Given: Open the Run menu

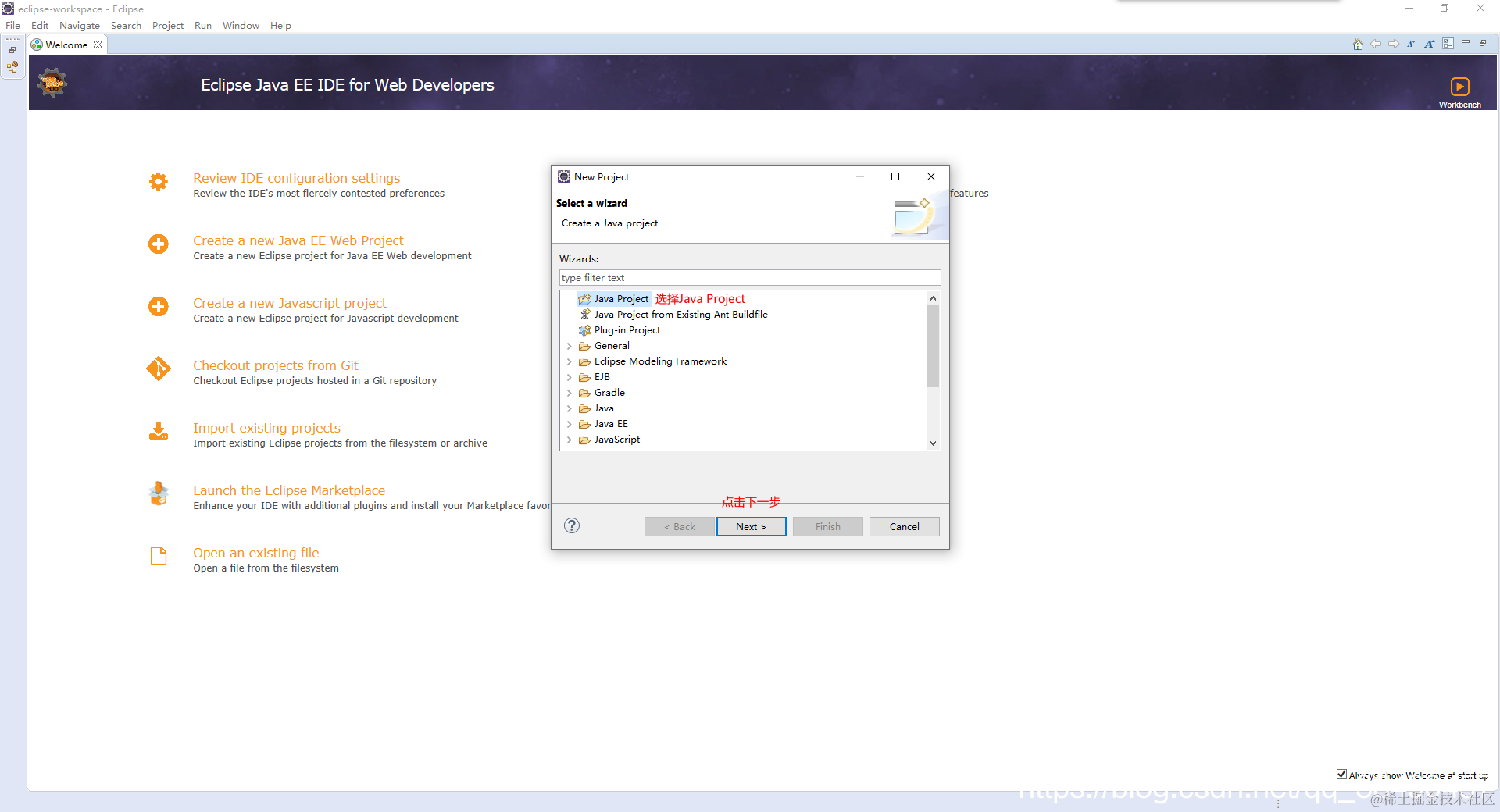Looking at the screenshot, I should [x=203, y=26].
